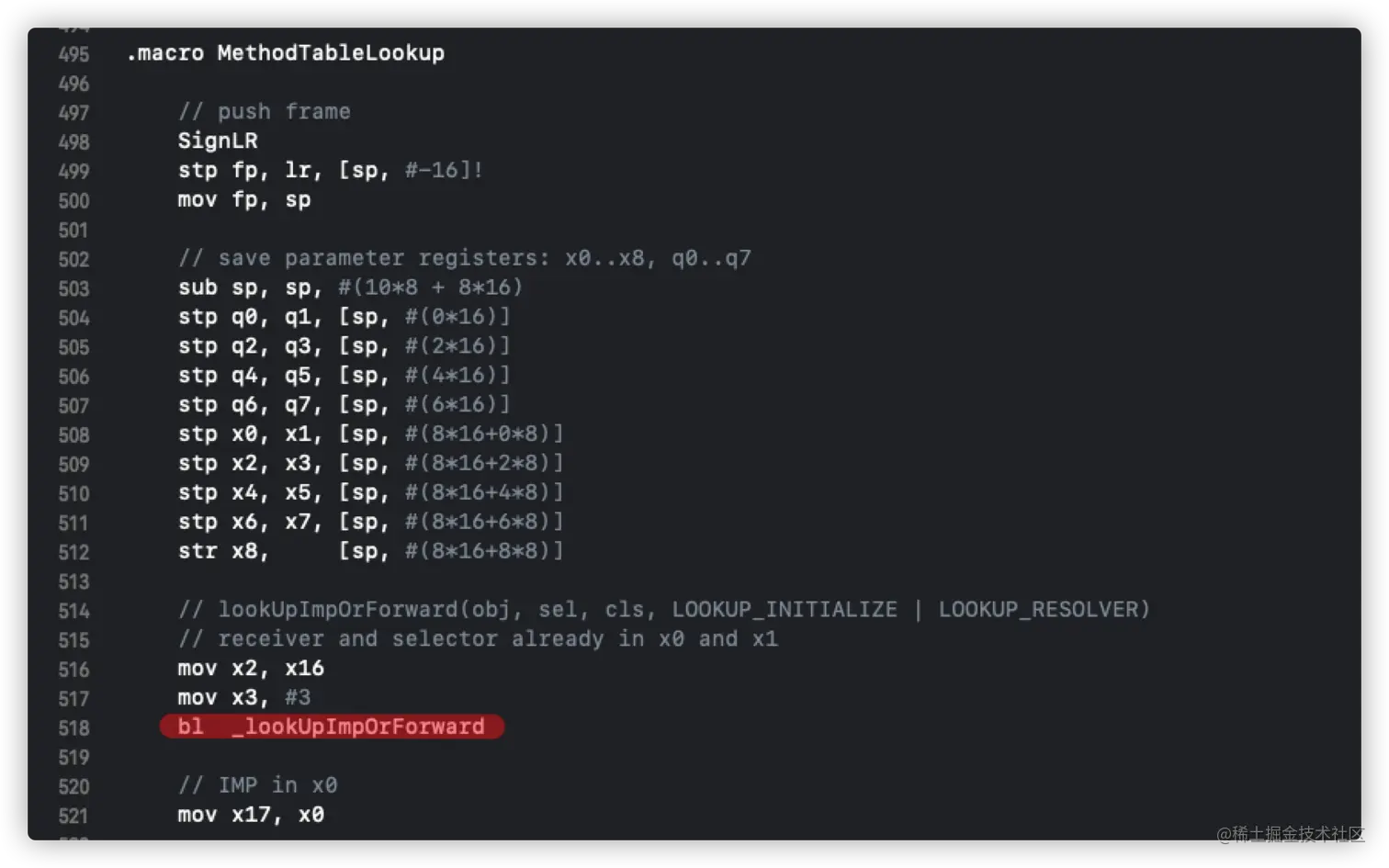Click the '// IMP in x0' comment
1389x868 pixels.
click(x=258, y=785)
